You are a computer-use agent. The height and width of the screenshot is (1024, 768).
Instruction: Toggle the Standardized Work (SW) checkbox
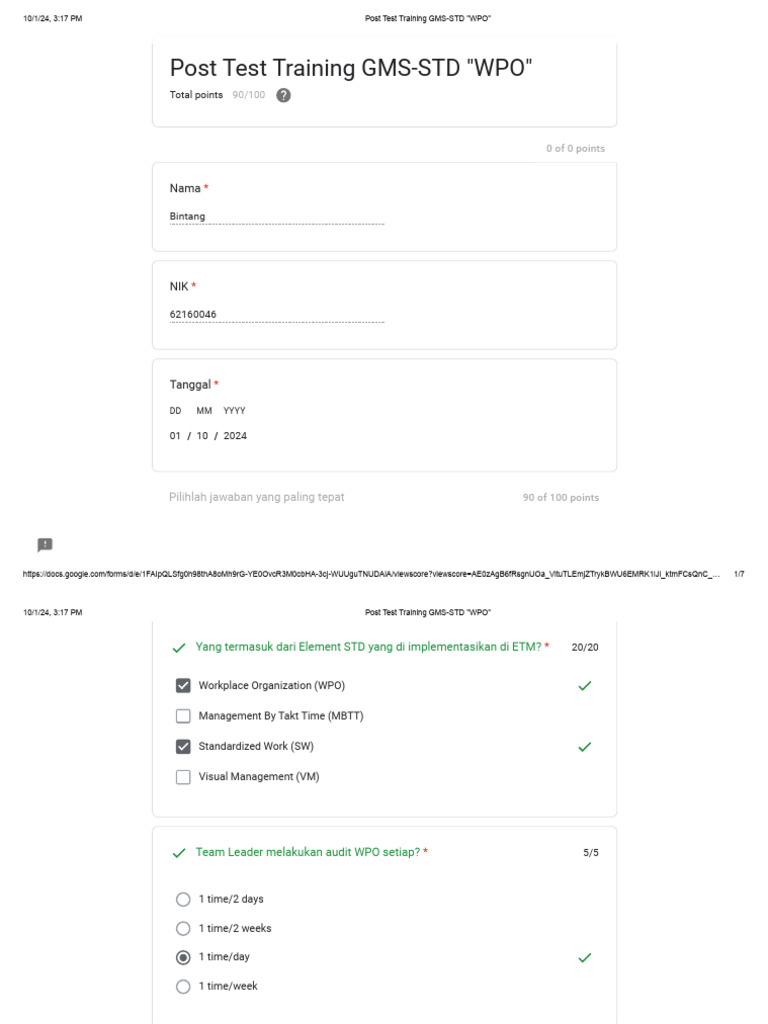[183, 746]
